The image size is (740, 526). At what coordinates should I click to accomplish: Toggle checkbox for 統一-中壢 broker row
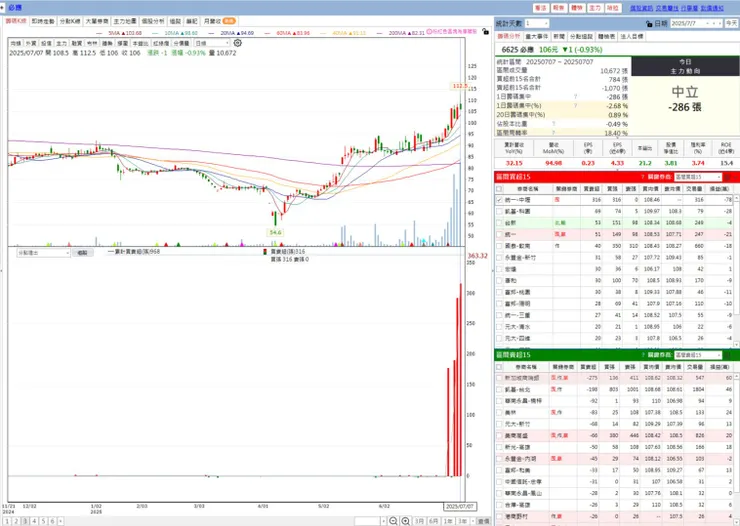(x=499, y=200)
